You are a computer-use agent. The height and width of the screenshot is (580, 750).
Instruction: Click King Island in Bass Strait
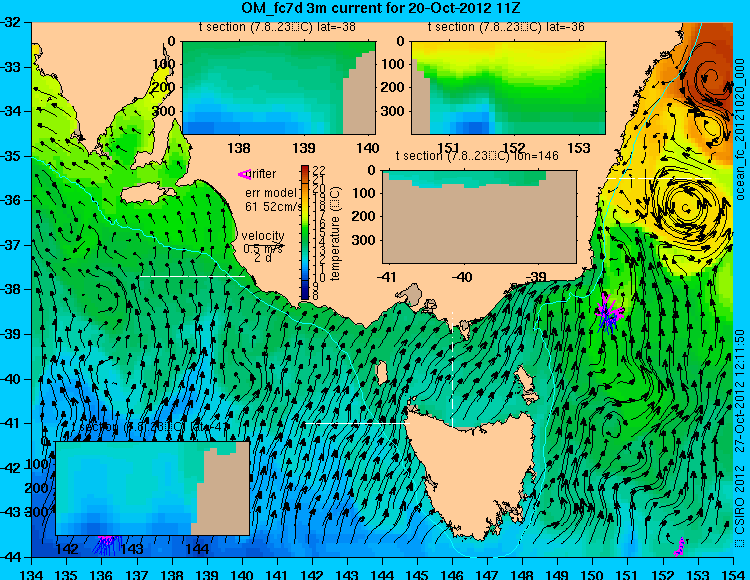[x=381, y=372]
